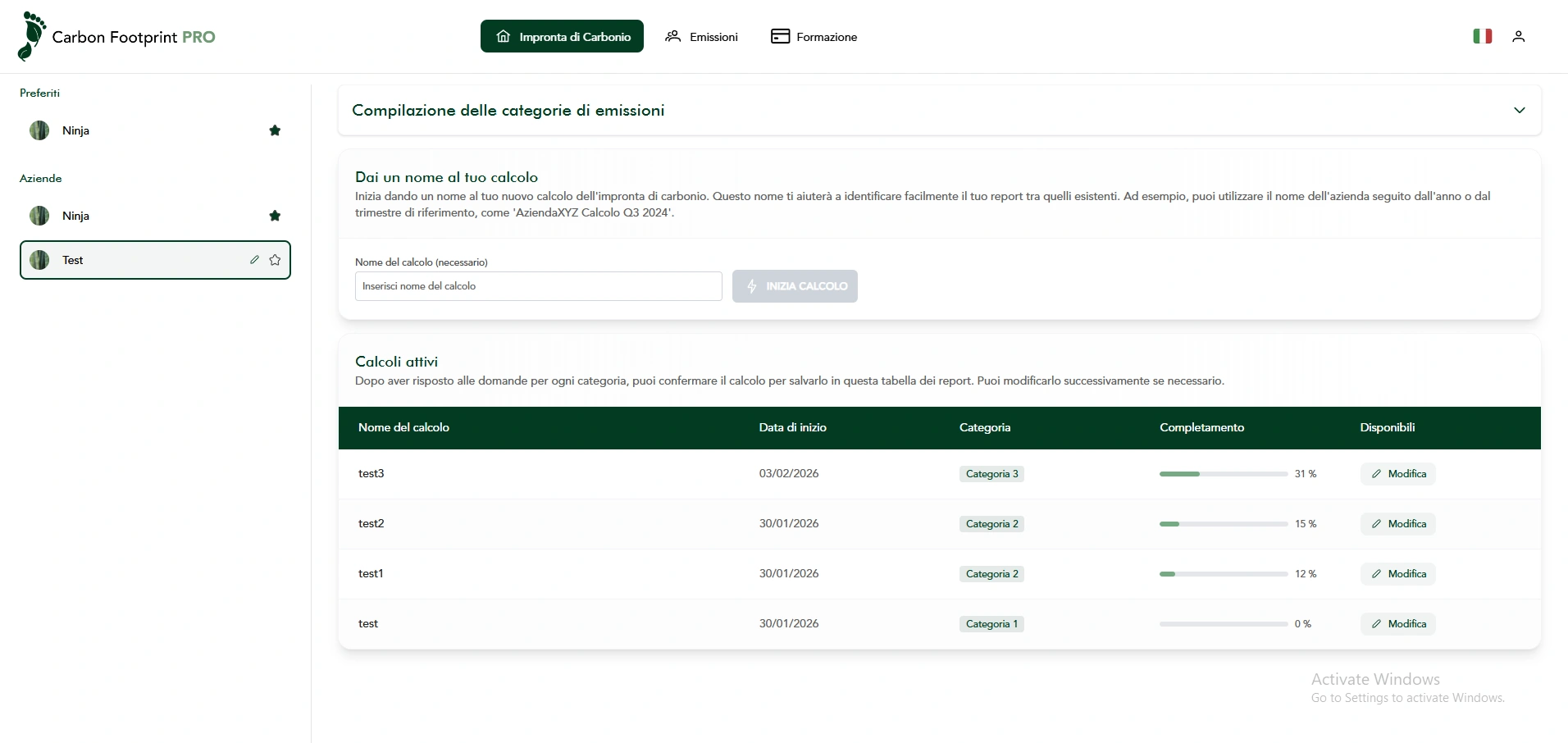Click the Italian flag language icon

click(1482, 36)
